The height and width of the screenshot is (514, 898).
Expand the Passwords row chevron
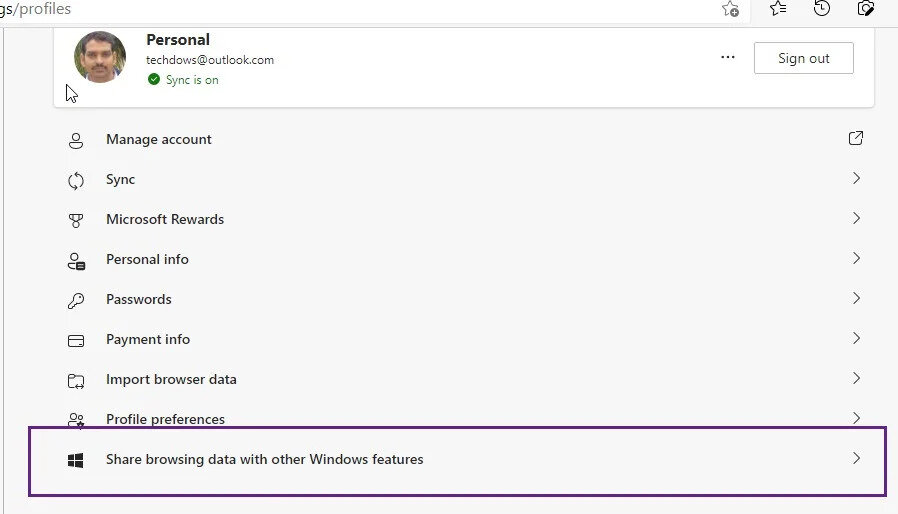point(856,299)
